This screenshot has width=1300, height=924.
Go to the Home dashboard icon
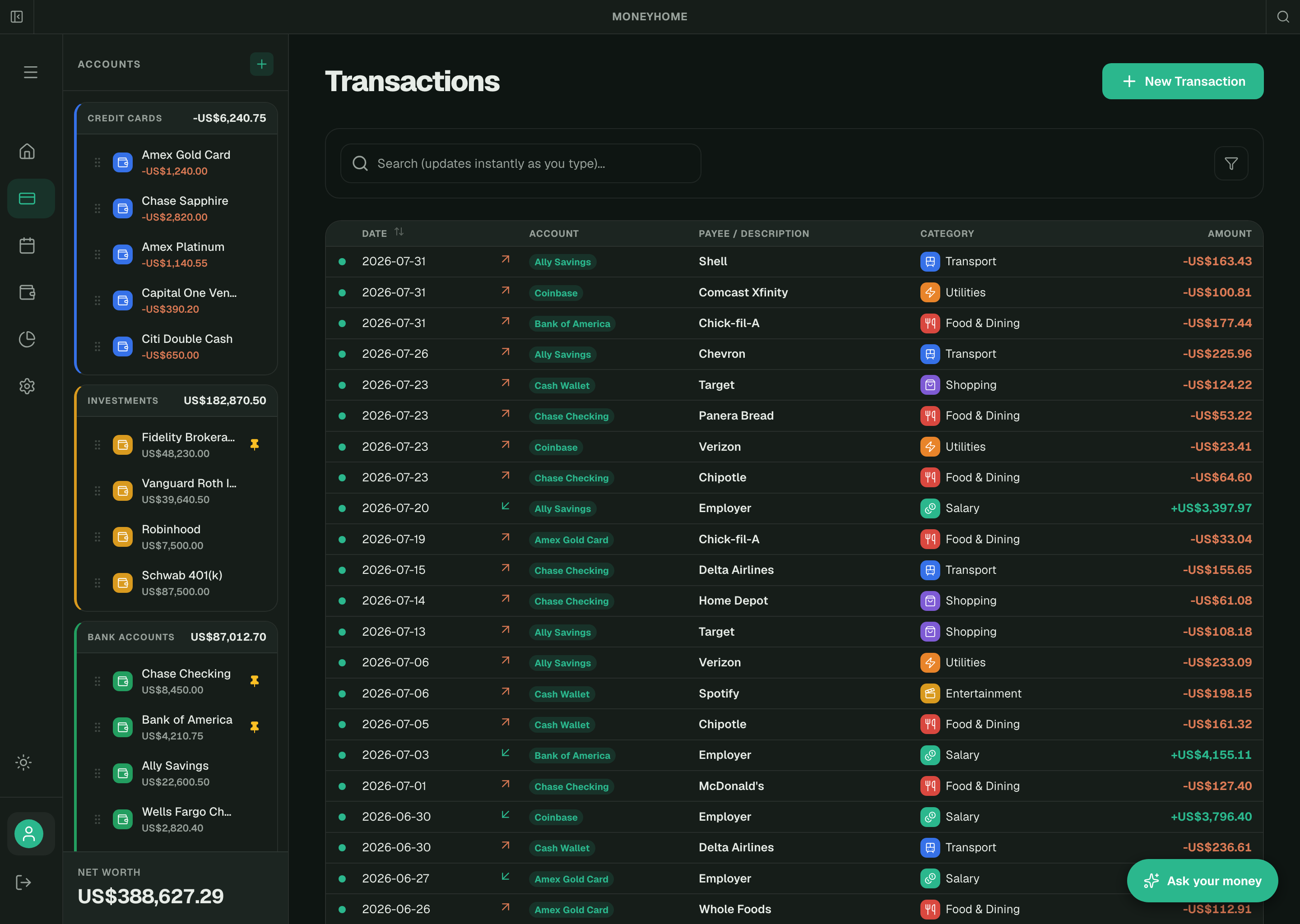click(28, 151)
